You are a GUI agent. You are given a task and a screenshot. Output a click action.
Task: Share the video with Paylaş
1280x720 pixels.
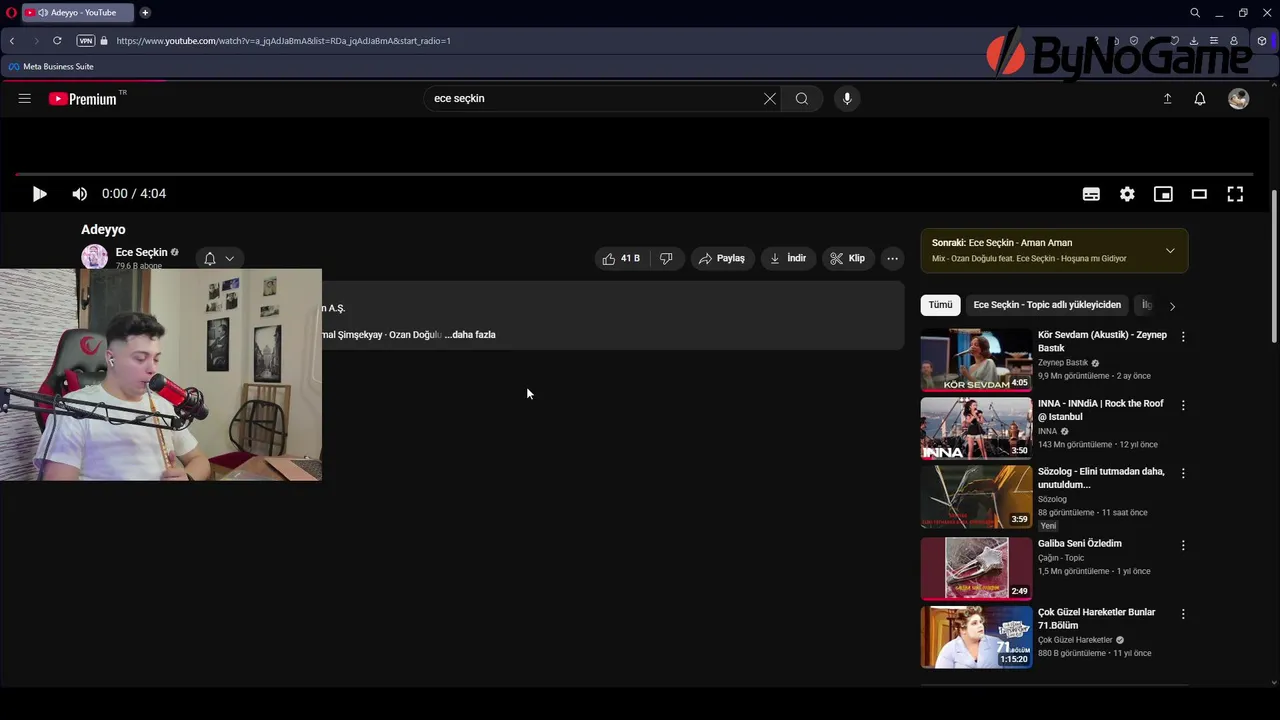[722, 258]
